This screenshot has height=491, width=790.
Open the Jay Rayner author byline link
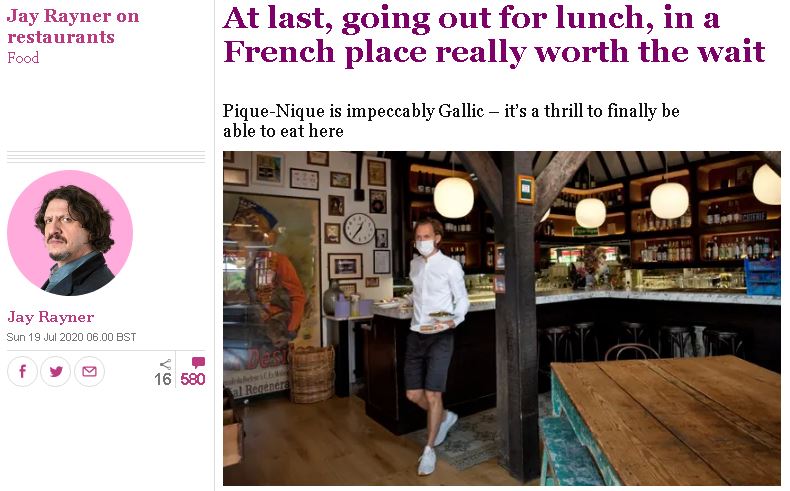coord(51,317)
